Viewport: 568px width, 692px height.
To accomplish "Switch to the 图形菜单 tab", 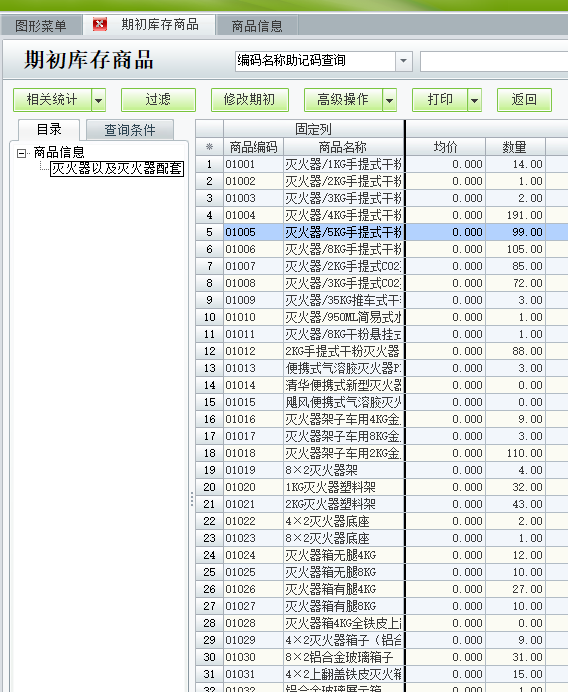I will tap(41, 26).
